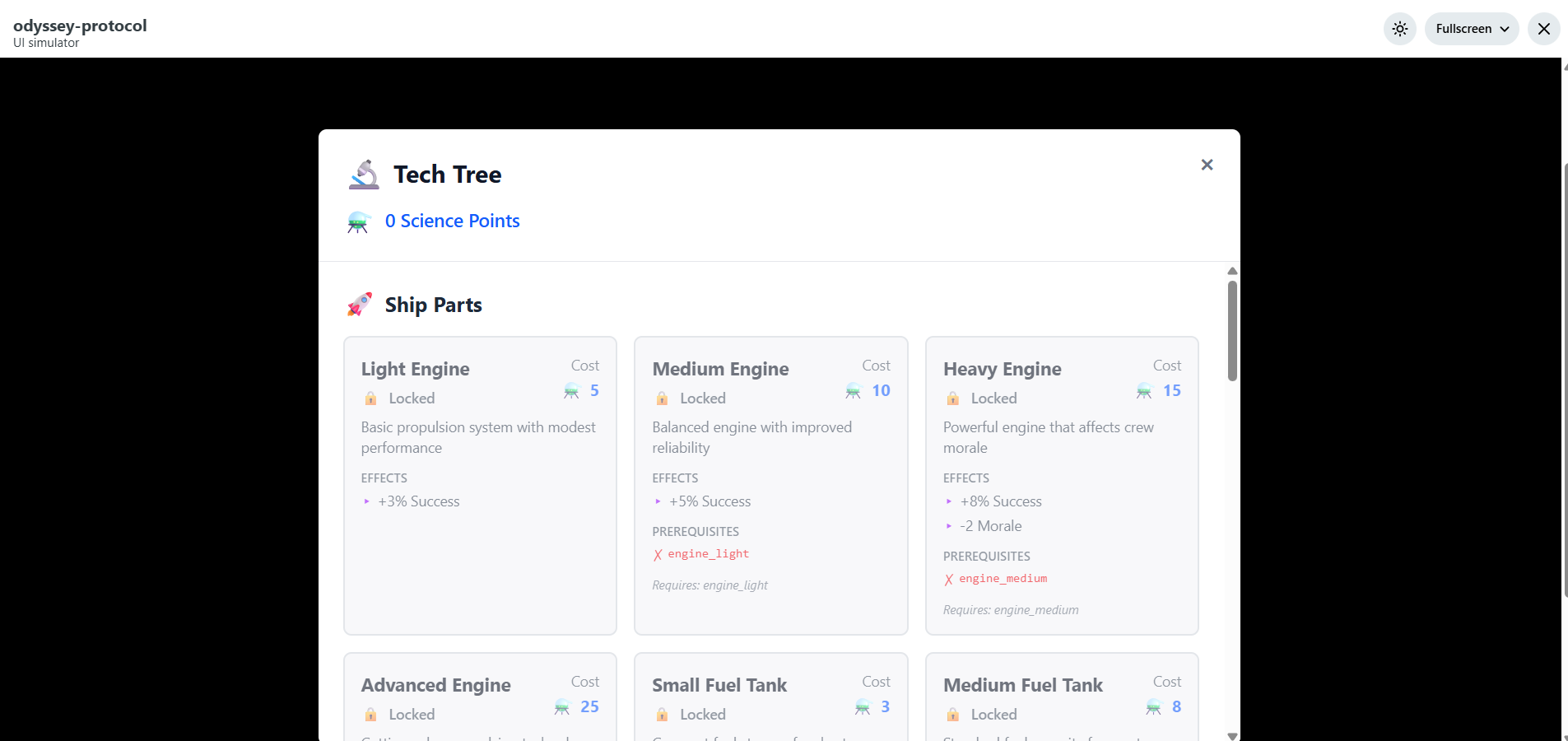
Task: Click the Medium Fuel Tank cost value 8
Action: click(1176, 706)
